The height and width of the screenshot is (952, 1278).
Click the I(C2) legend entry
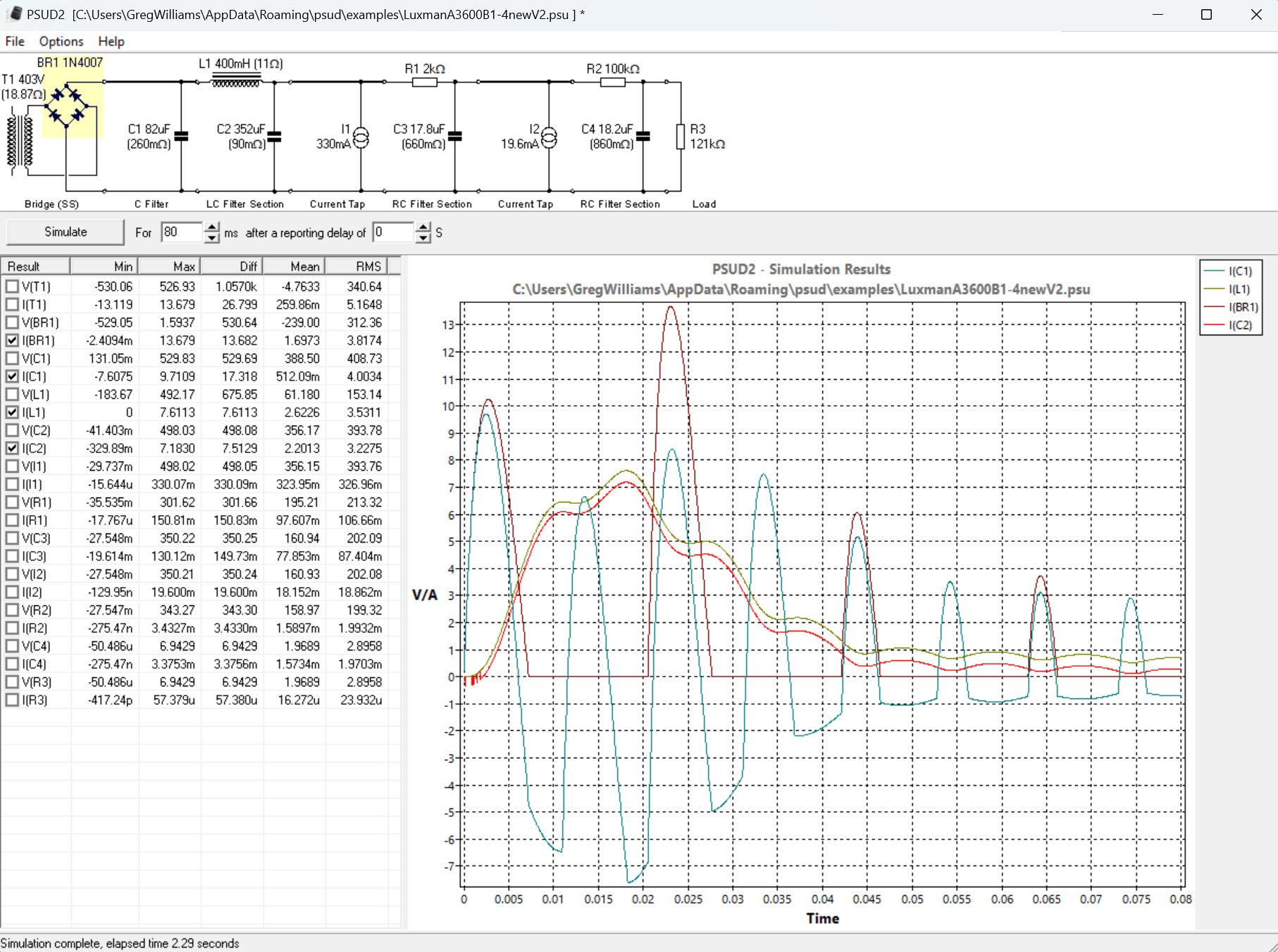pos(1229,325)
